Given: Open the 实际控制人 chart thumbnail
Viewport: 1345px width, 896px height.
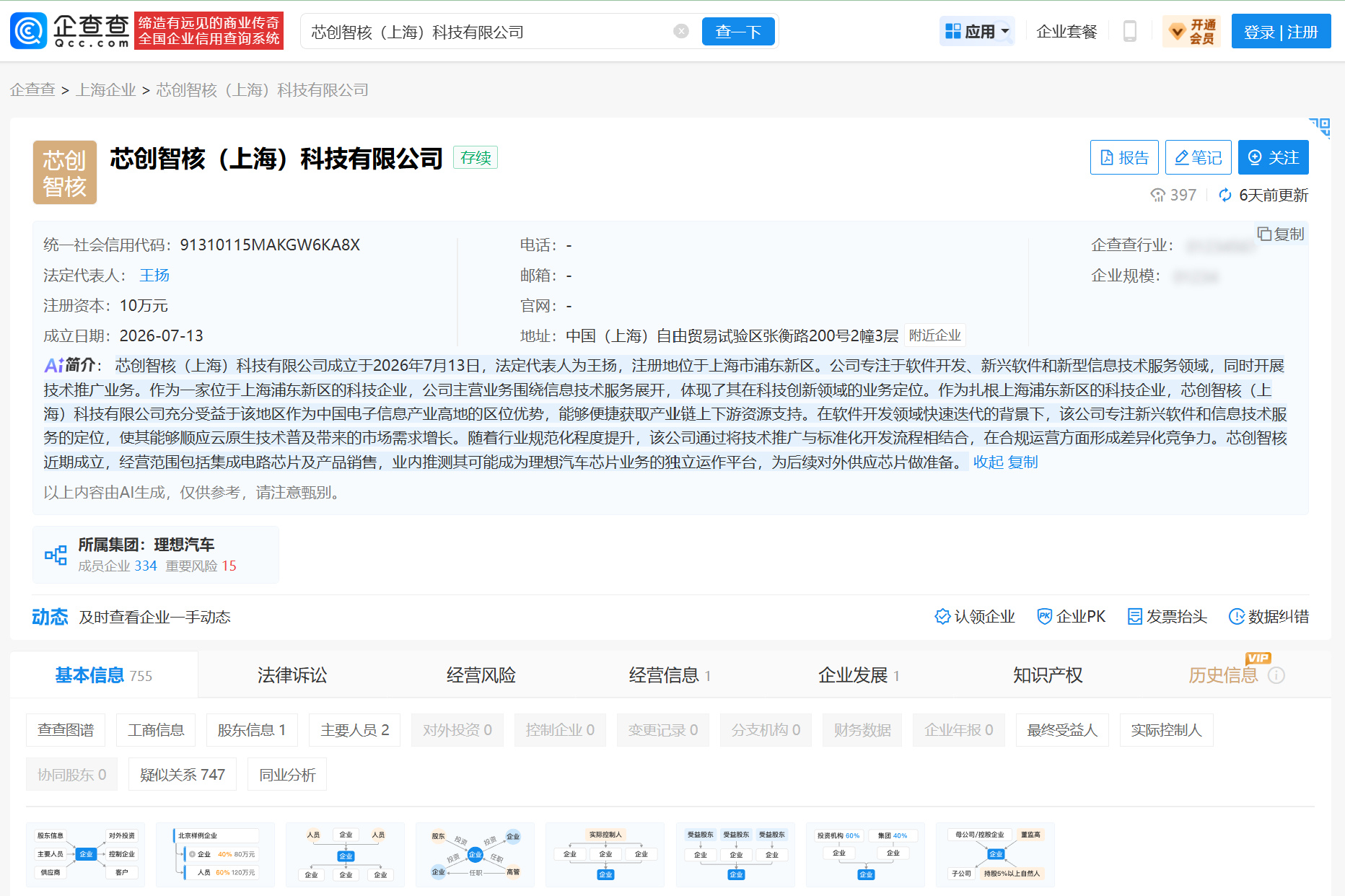Looking at the screenshot, I should tap(605, 854).
